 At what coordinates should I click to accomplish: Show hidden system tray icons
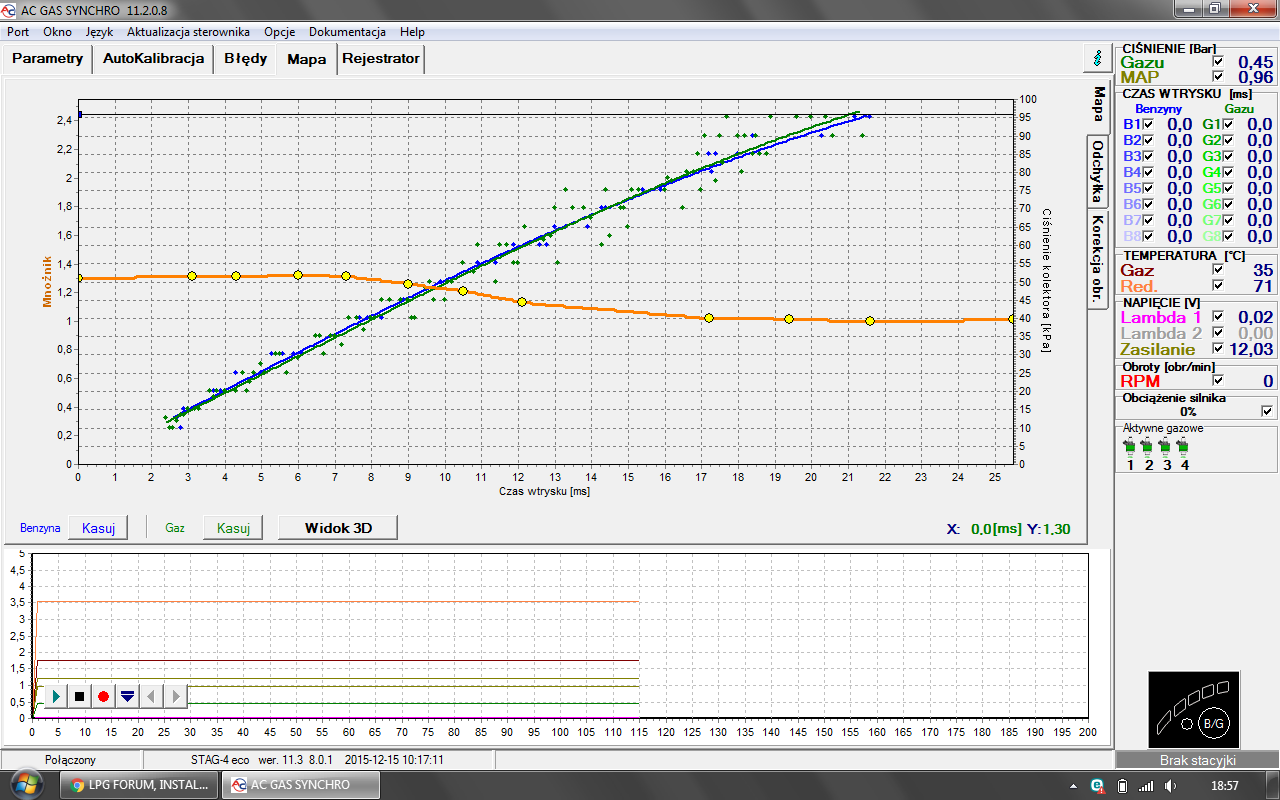click(x=1075, y=785)
